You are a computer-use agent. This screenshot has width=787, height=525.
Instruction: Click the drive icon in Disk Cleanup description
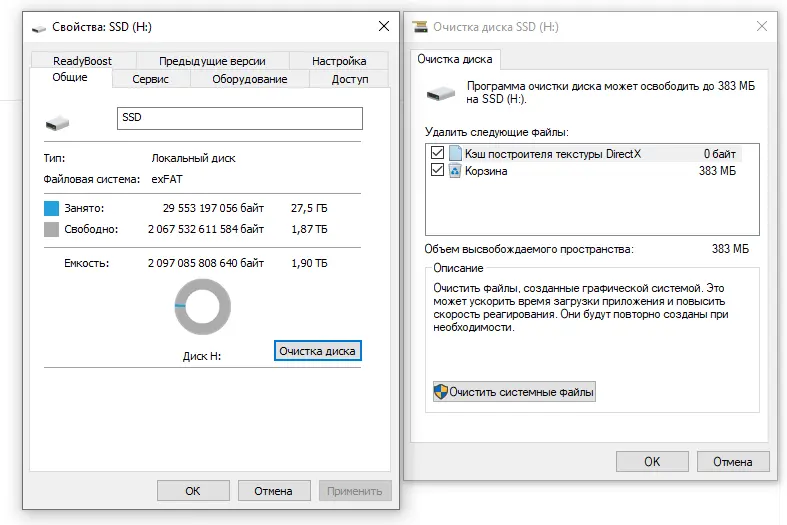tap(441, 93)
